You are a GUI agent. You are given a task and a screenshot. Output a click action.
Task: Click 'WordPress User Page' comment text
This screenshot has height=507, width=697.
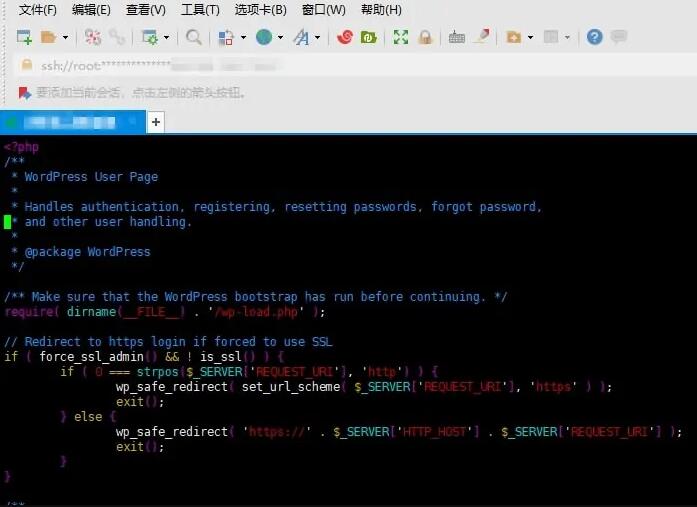tap(91, 176)
